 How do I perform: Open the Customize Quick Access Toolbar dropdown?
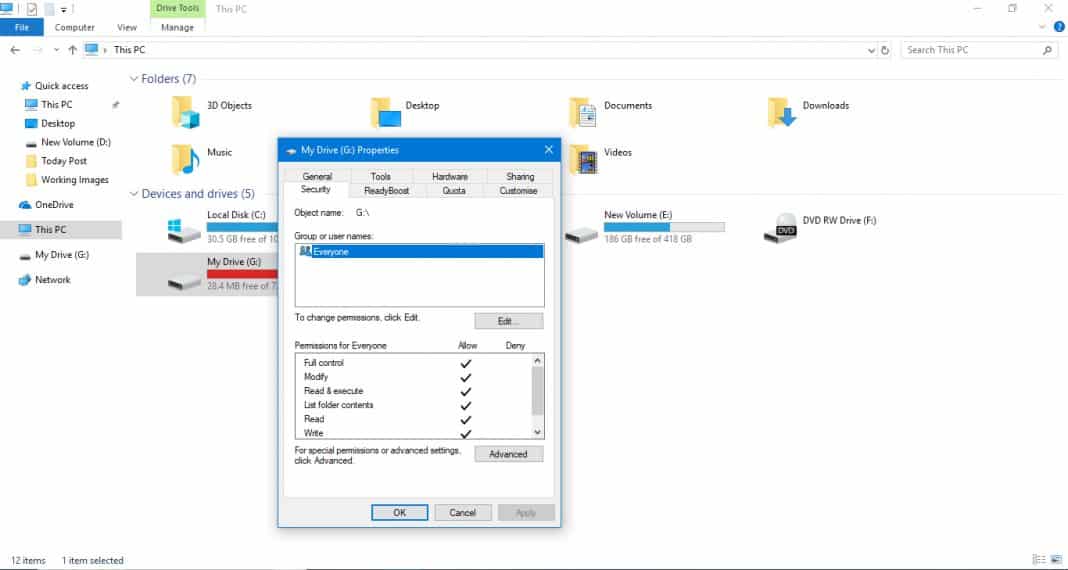(64, 10)
